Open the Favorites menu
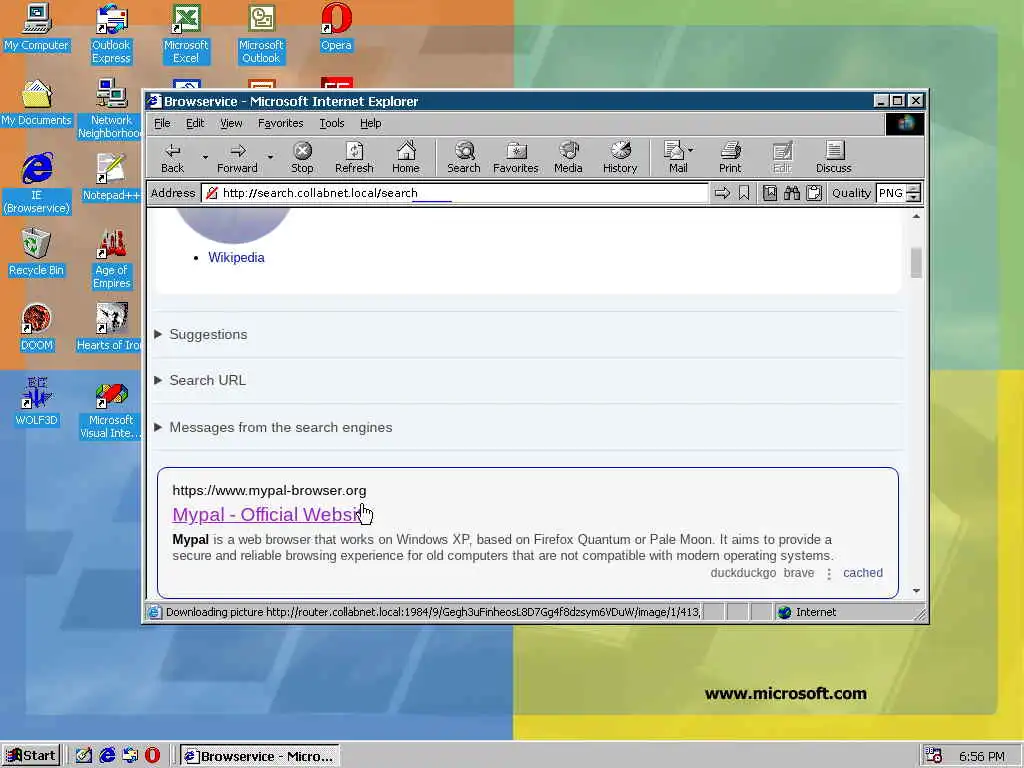This screenshot has height=768, width=1024. (x=280, y=123)
